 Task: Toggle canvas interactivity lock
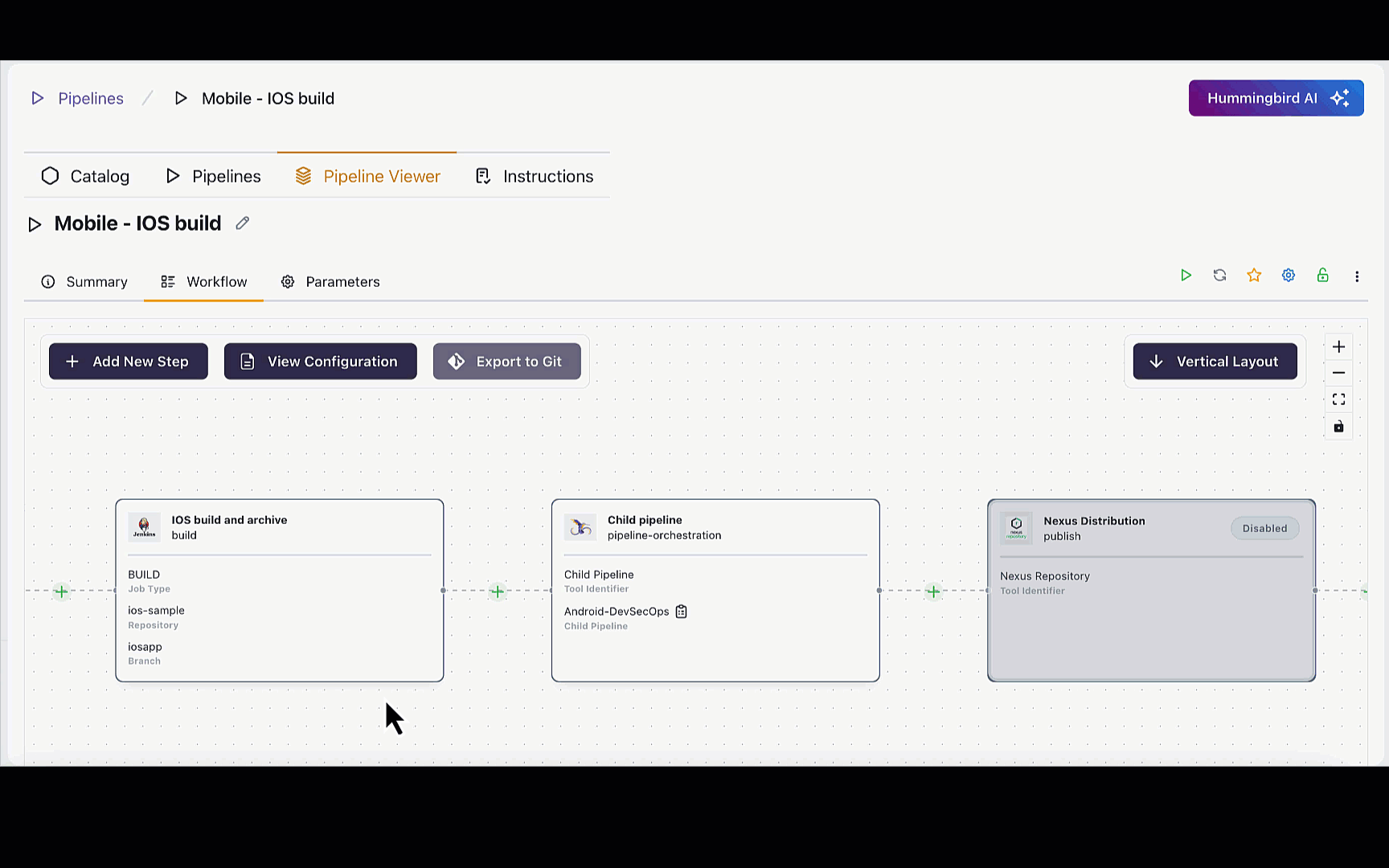coord(1338,426)
